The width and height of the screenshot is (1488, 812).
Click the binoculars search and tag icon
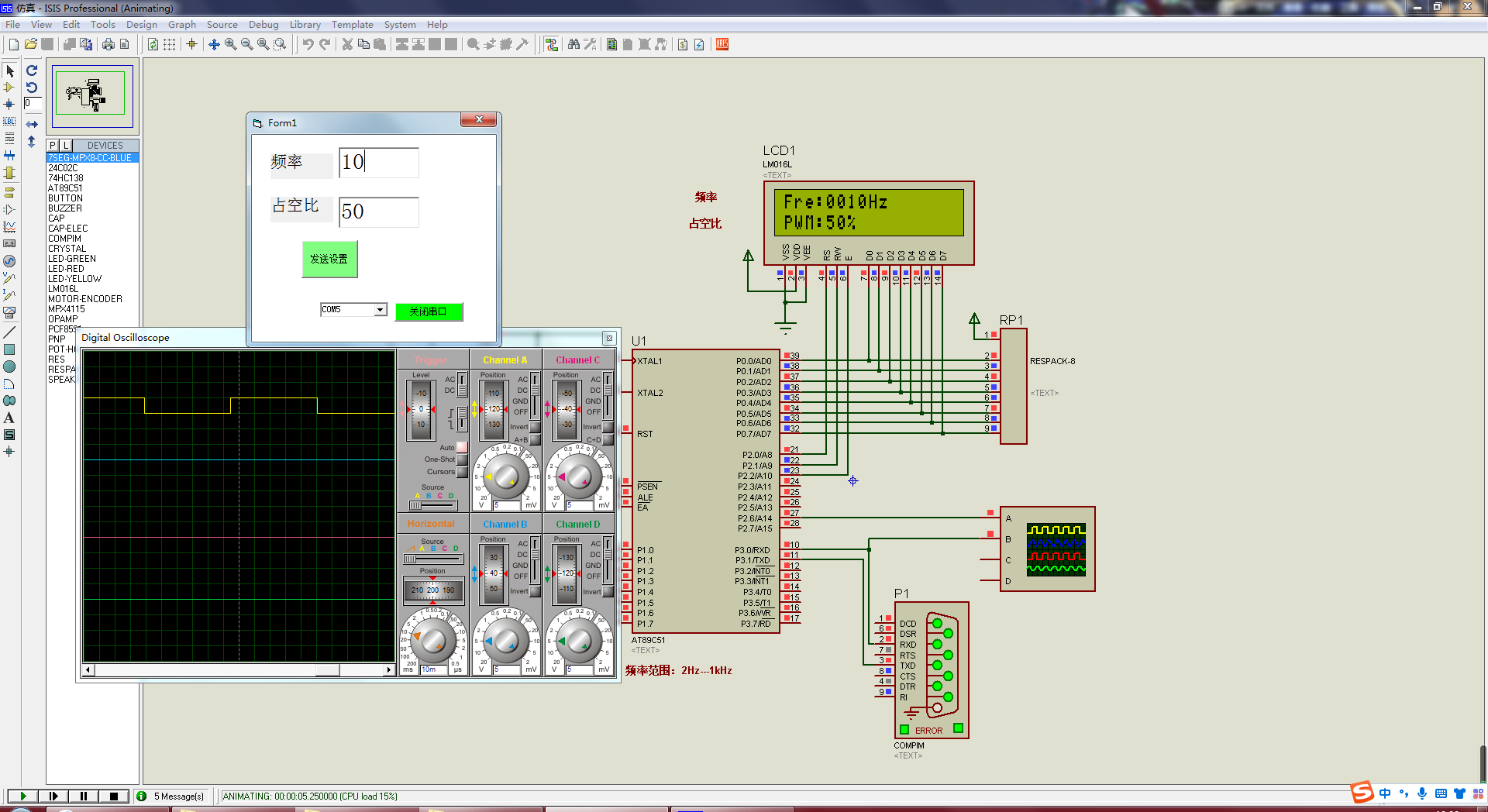click(573, 44)
